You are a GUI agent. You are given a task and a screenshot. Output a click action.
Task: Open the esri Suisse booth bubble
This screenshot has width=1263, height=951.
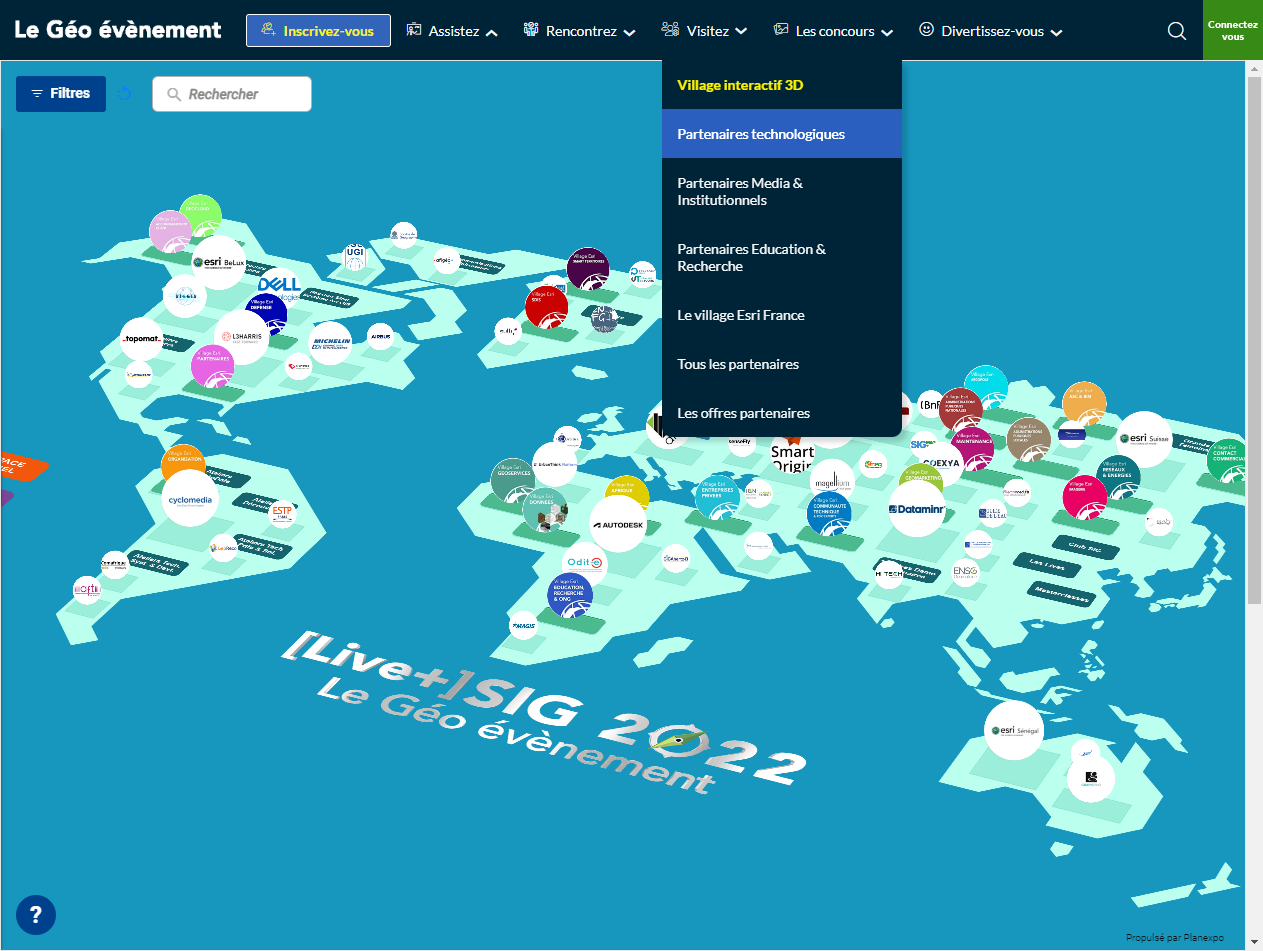1144,439
